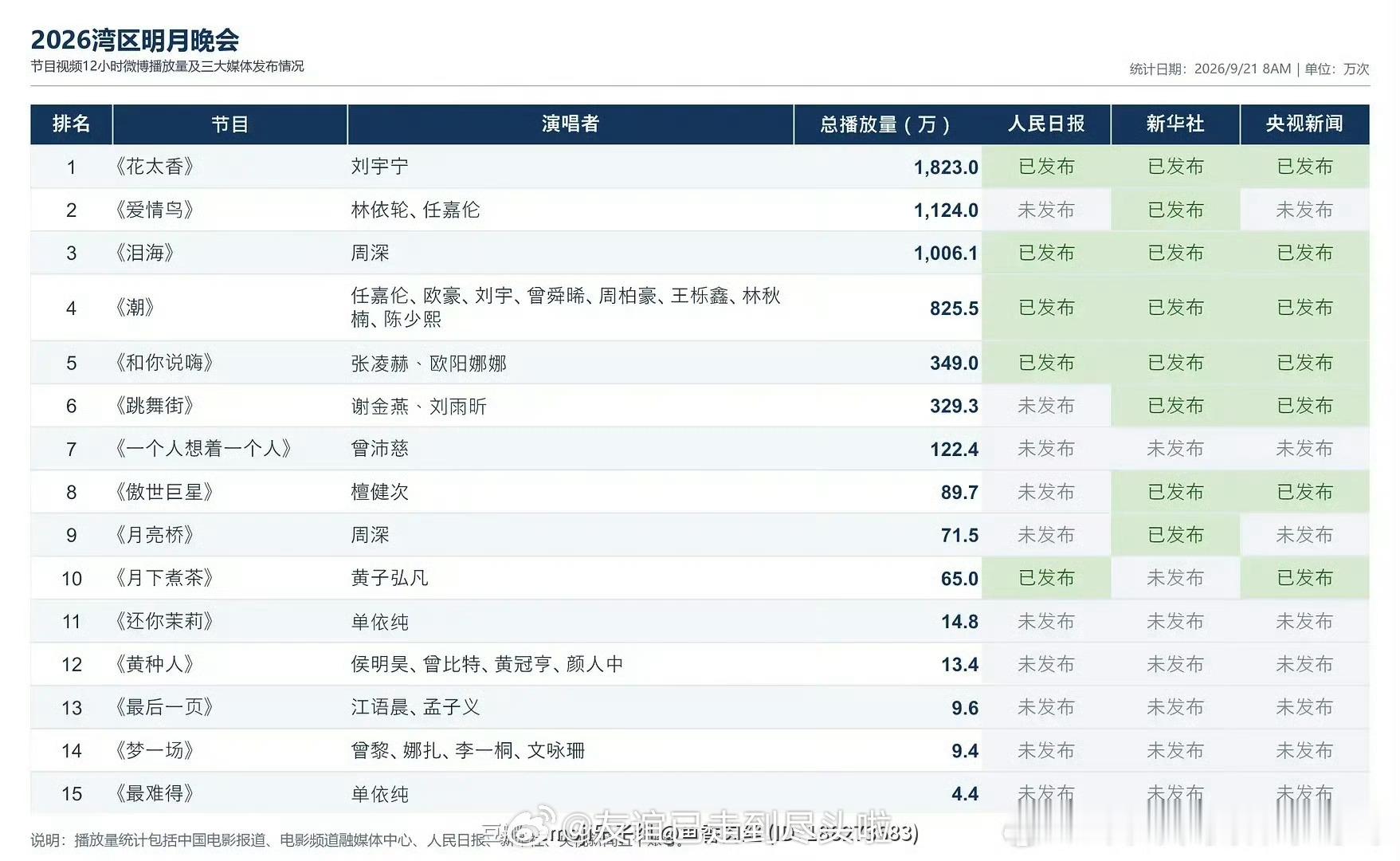This screenshot has width=1400, height=861.
Task: Click performers 江语晨、孟子义
Action: (415, 707)
